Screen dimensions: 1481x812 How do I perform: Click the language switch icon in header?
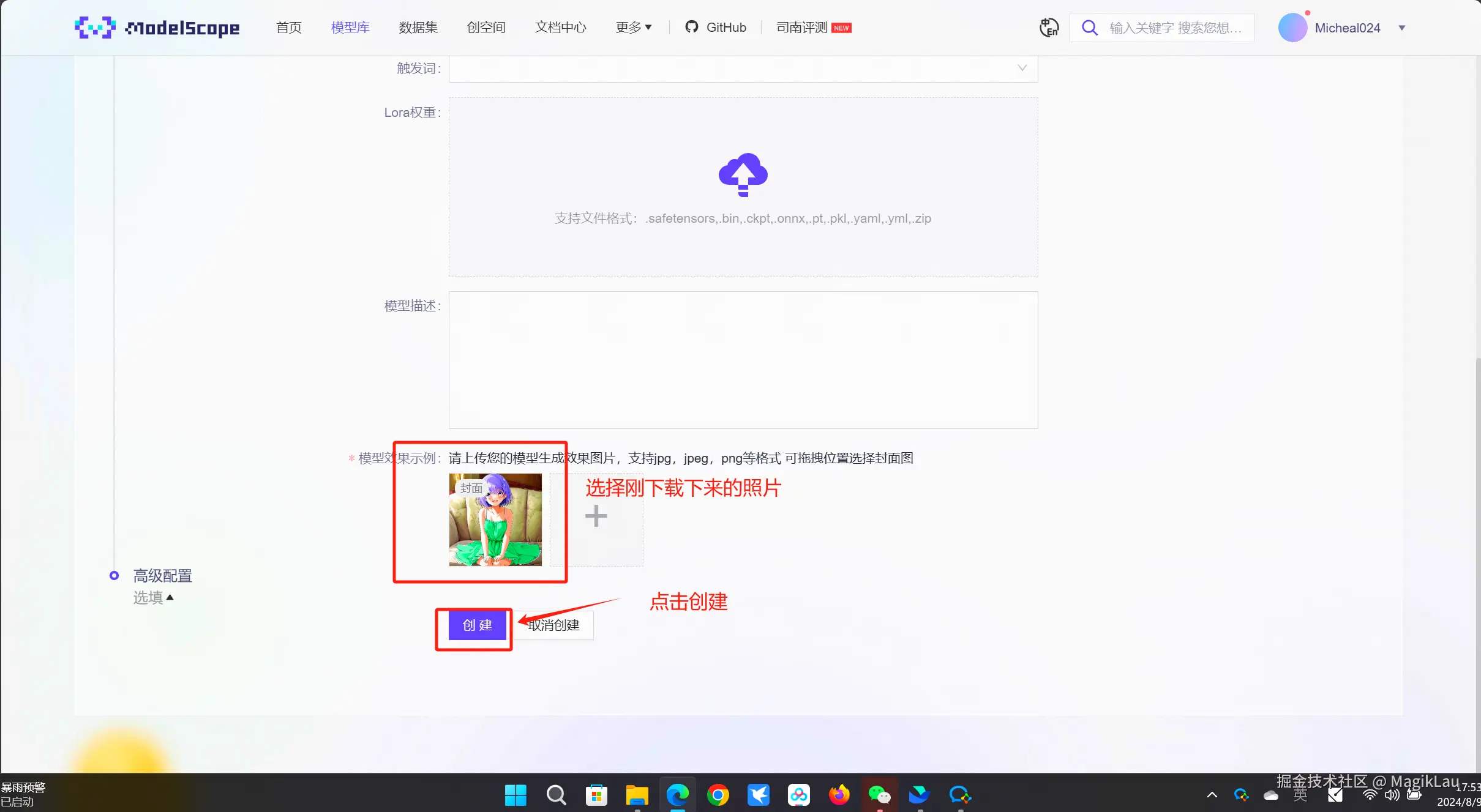[x=1049, y=28]
